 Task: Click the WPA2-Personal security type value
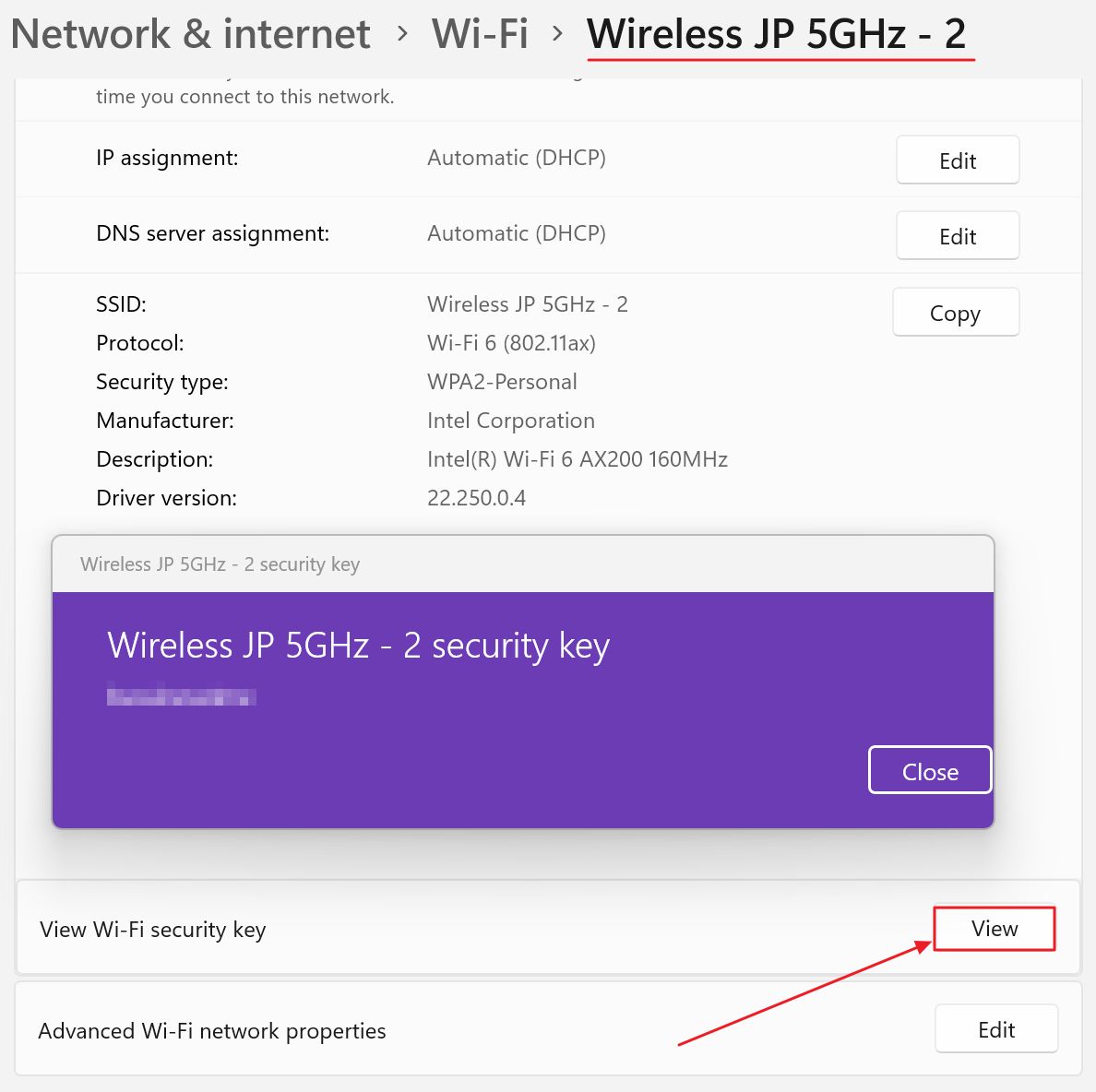pos(502,382)
